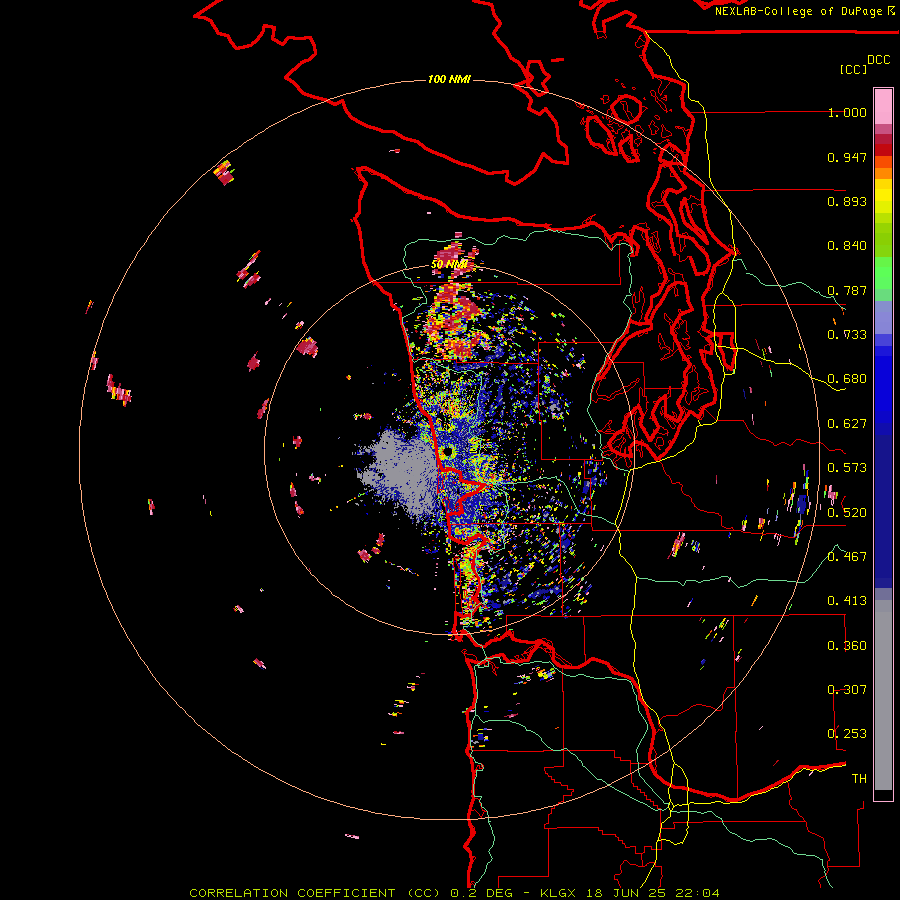900x900 pixels.
Task: Click the CORRELATION COEFFICIENT (CC) caption text
Action: [x=315, y=893]
